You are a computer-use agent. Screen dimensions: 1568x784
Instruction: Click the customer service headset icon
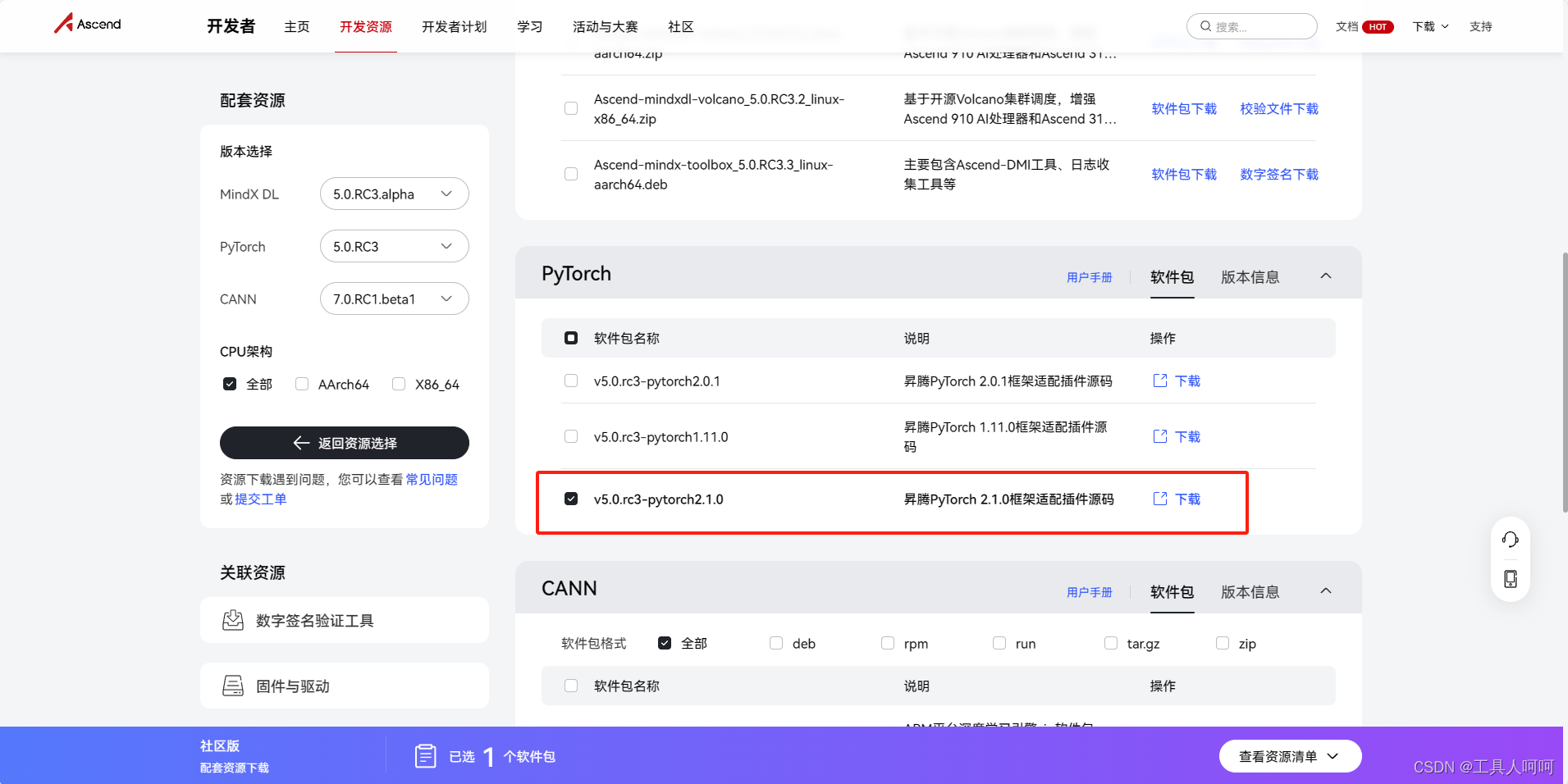(x=1511, y=539)
